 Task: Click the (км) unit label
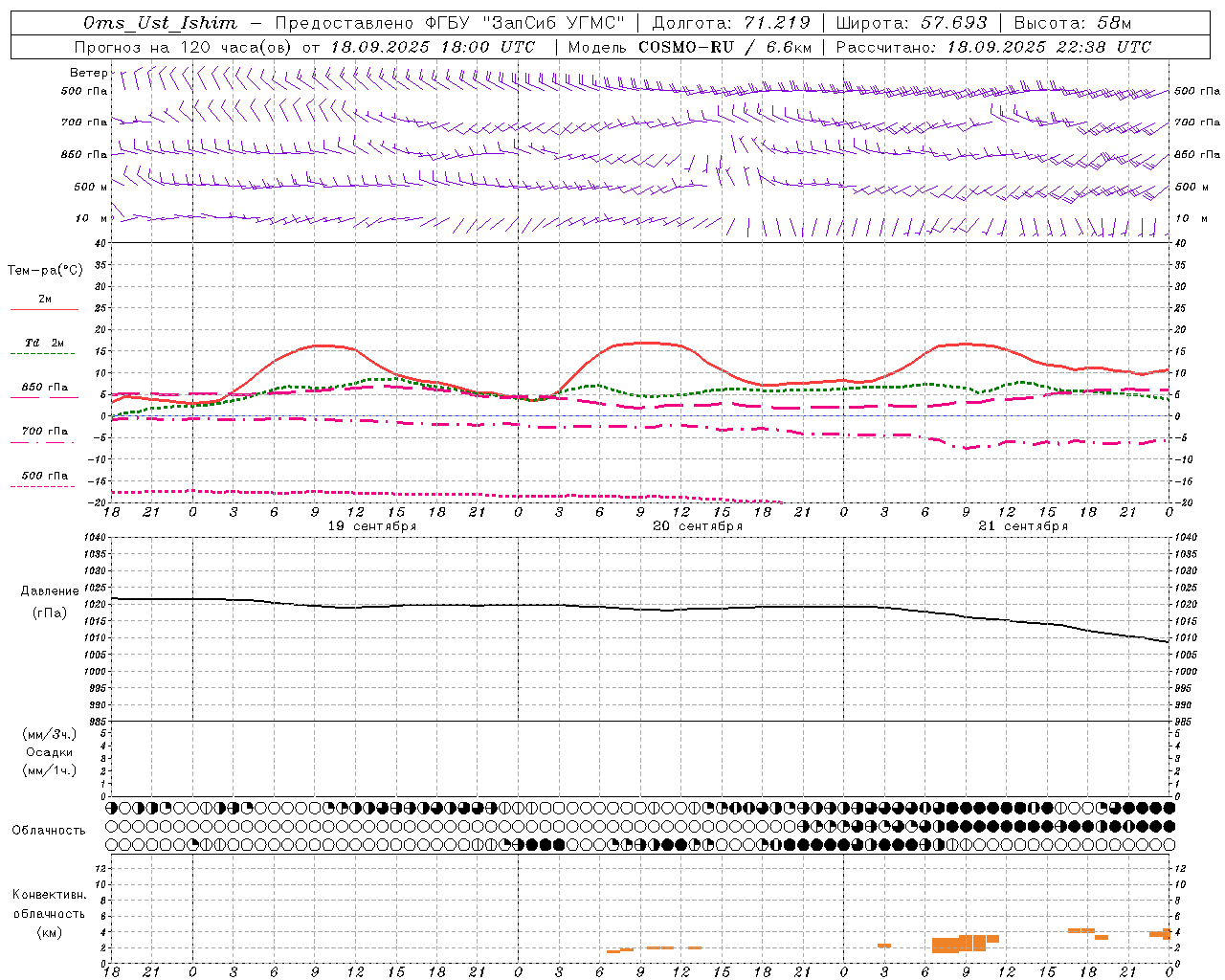tap(50, 932)
